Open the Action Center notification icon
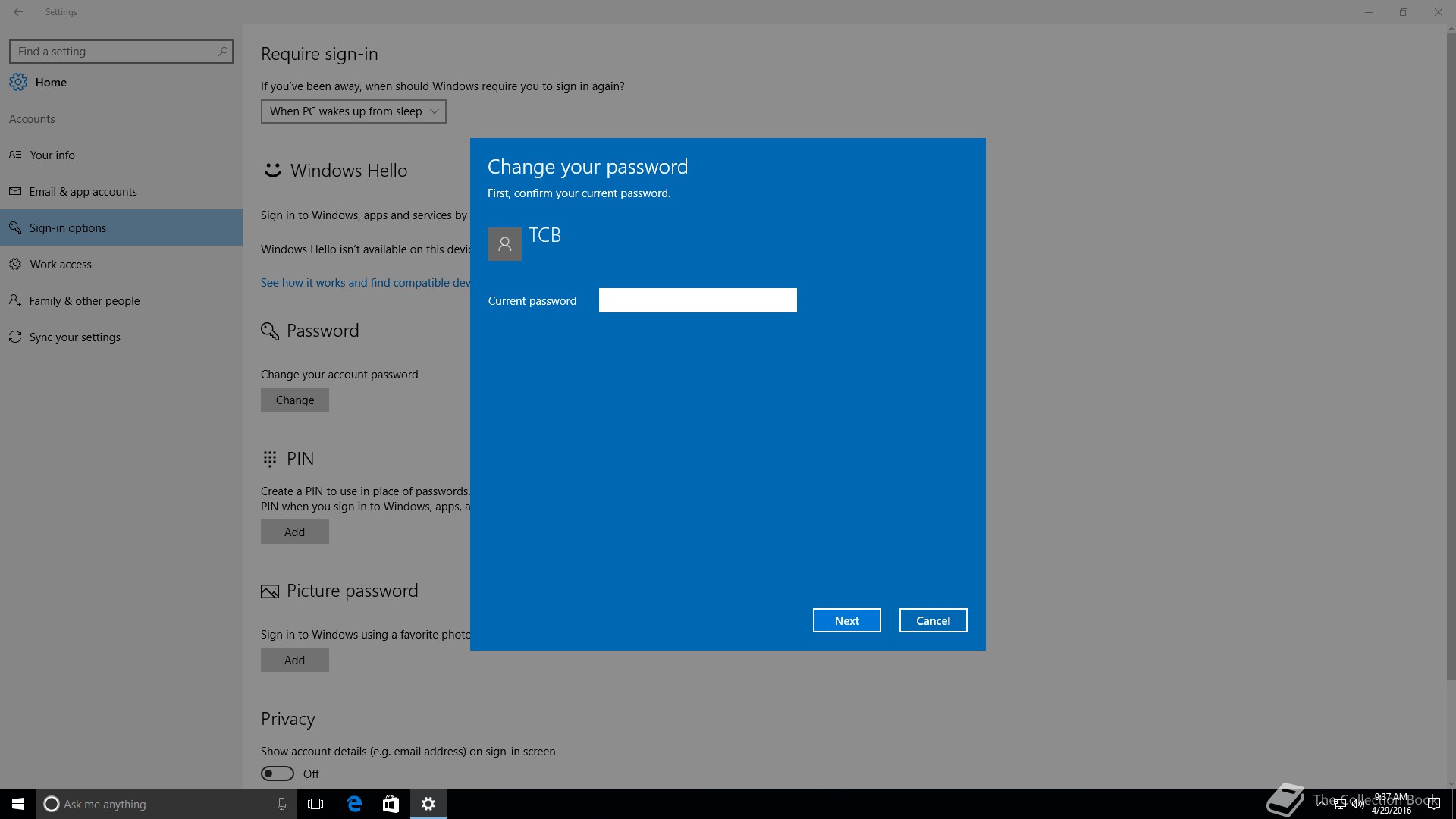The image size is (1456, 819). pos(1433,805)
